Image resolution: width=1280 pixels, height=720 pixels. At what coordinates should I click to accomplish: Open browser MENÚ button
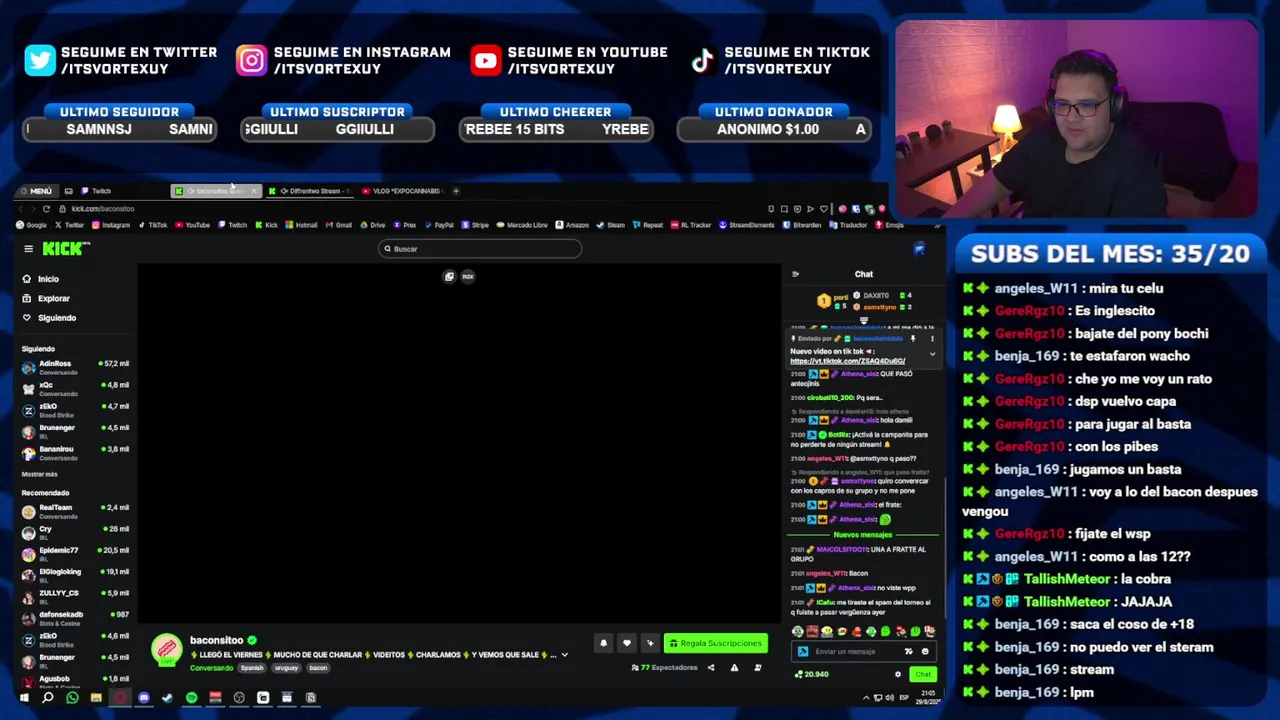point(36,191)
